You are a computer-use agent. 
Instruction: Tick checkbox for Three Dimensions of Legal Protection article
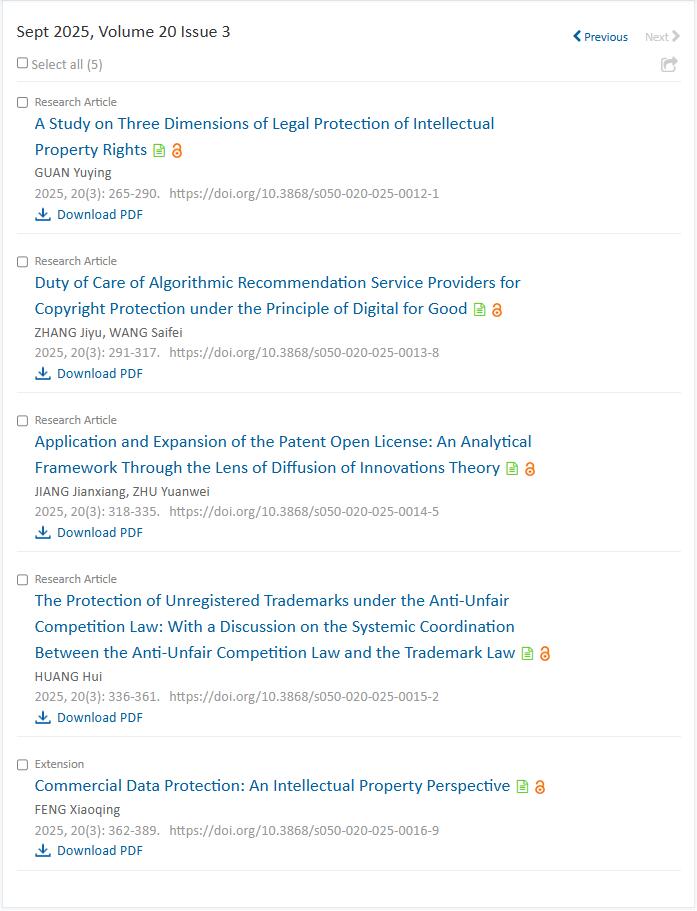23,102
